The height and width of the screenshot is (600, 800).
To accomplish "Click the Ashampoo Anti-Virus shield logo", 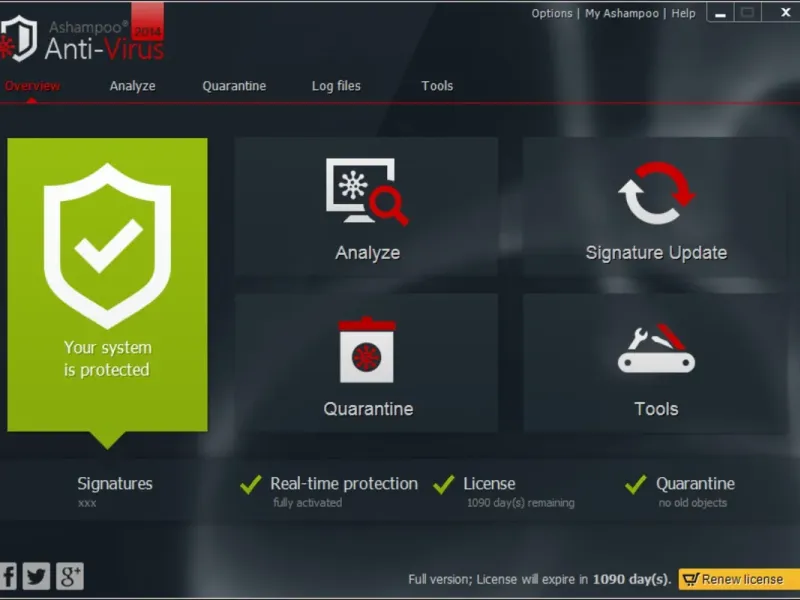I will pyautogui.click(x=19, y=39).
